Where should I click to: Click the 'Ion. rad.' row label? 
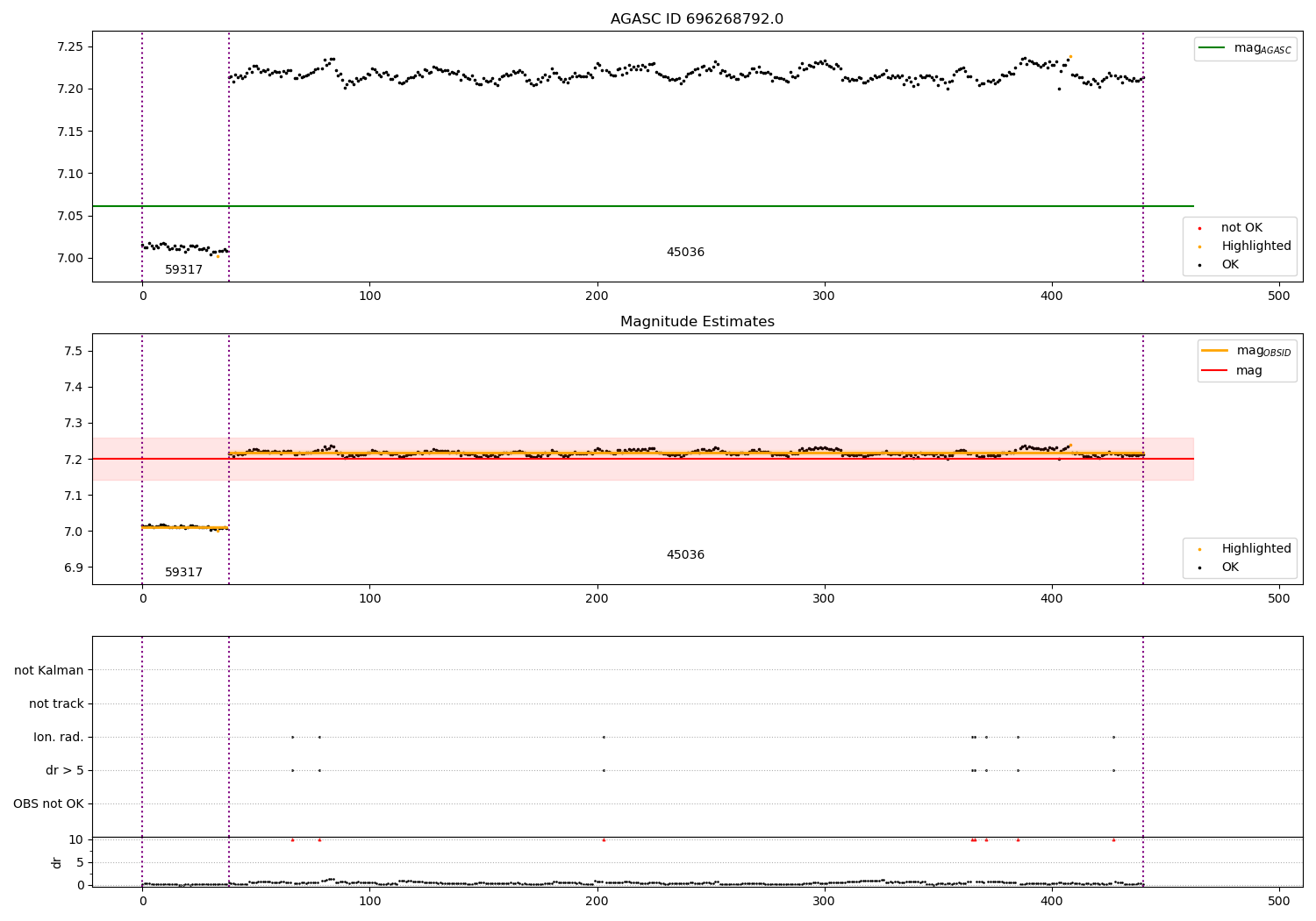(x=59, y=737)
